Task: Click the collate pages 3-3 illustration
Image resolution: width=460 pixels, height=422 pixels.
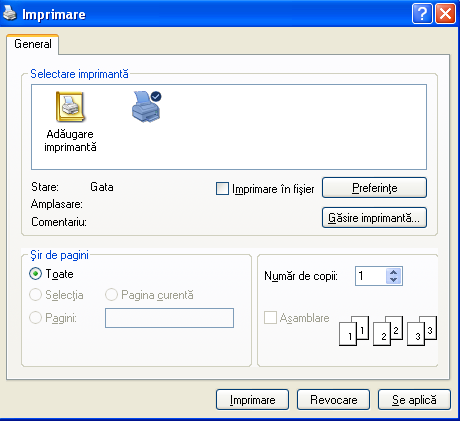Action: pyautogui.click(x=422, y=331)
